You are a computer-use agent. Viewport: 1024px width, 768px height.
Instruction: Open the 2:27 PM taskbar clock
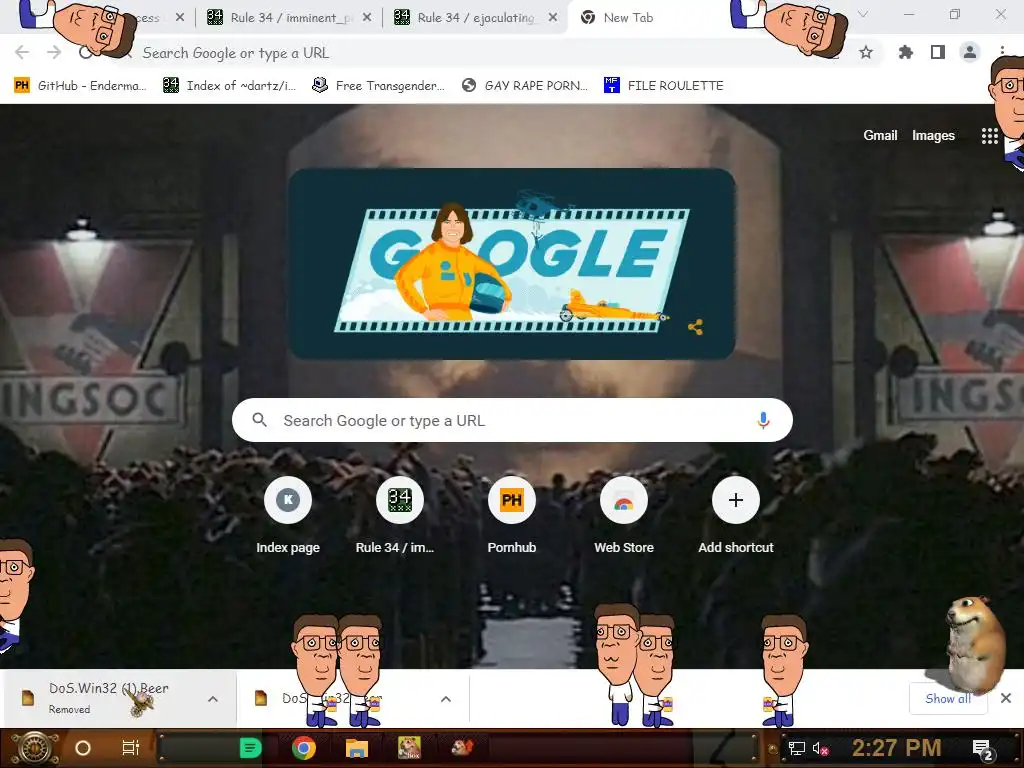coord(897,748)
